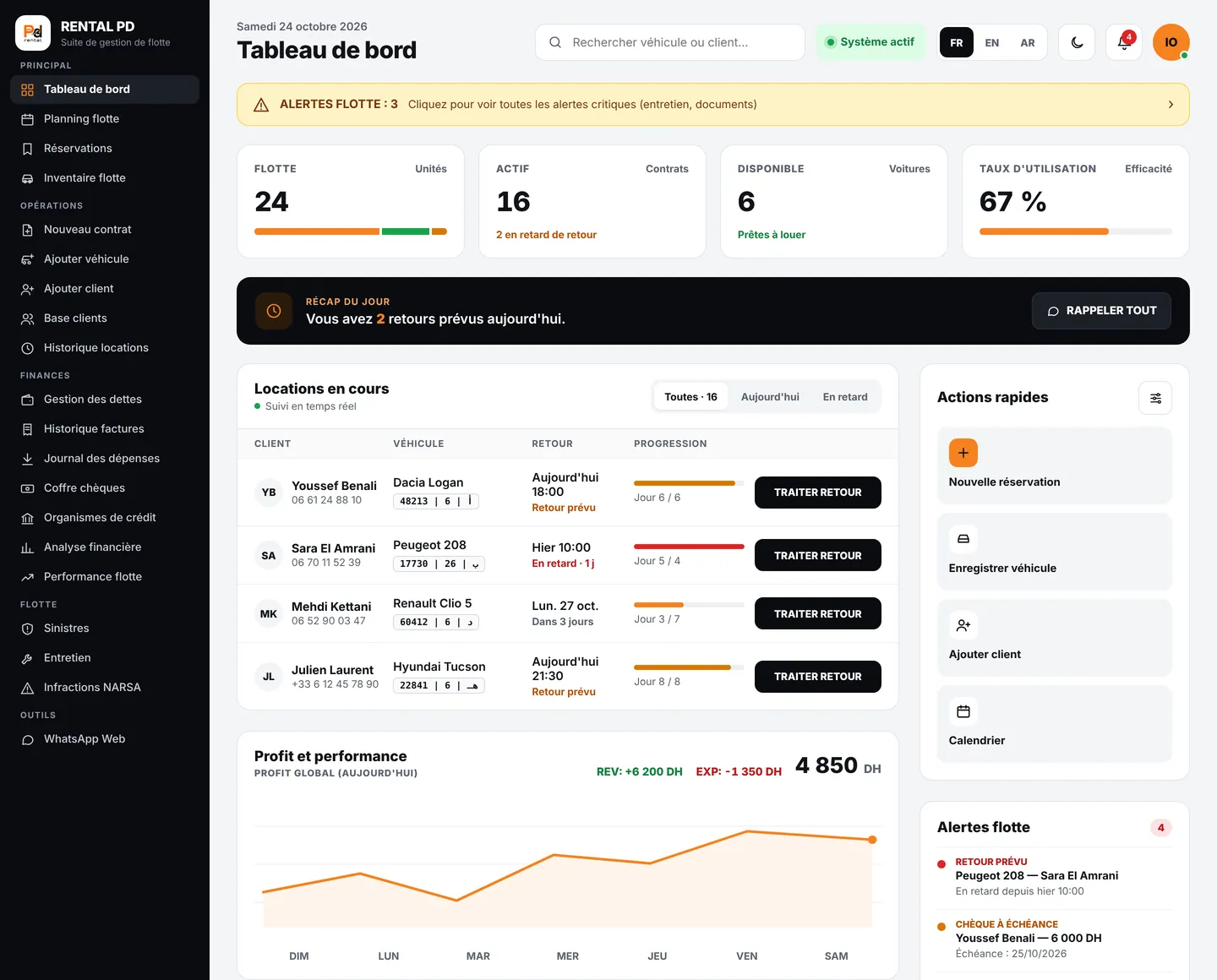
Task: Click the Organismes de crédit bank icon
Action: (x=27, y=518)
